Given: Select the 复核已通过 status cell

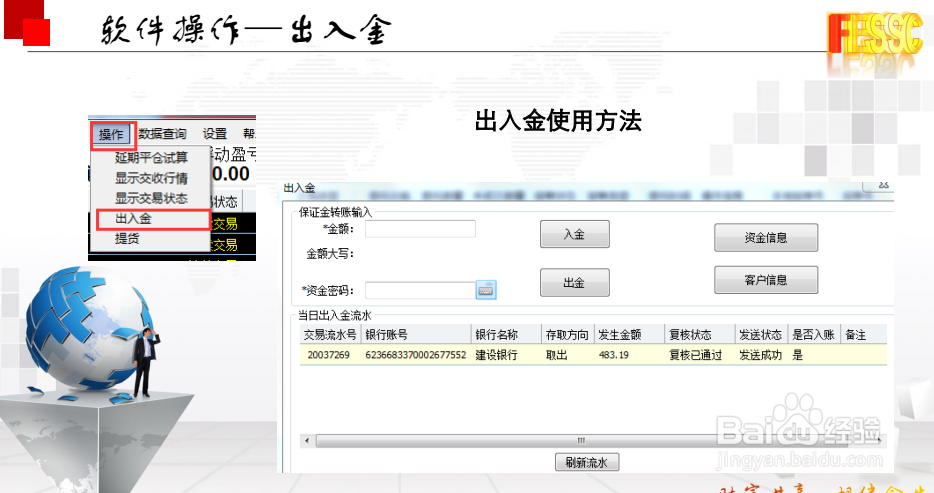Looking at the screenshot, I should (x=695, y=355).
